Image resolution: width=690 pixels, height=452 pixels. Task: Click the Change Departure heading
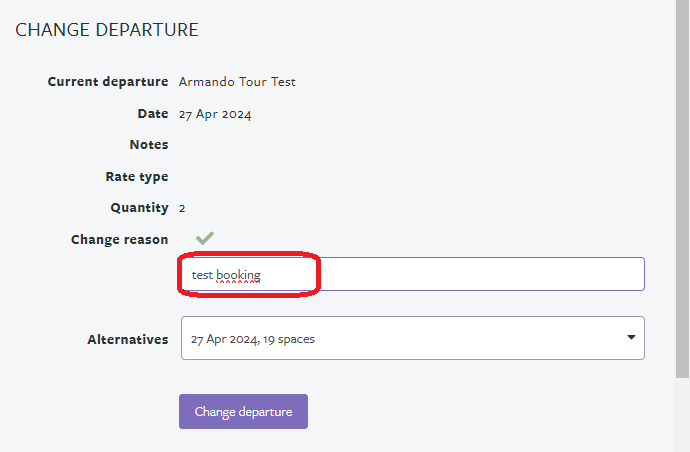(107, 30)
